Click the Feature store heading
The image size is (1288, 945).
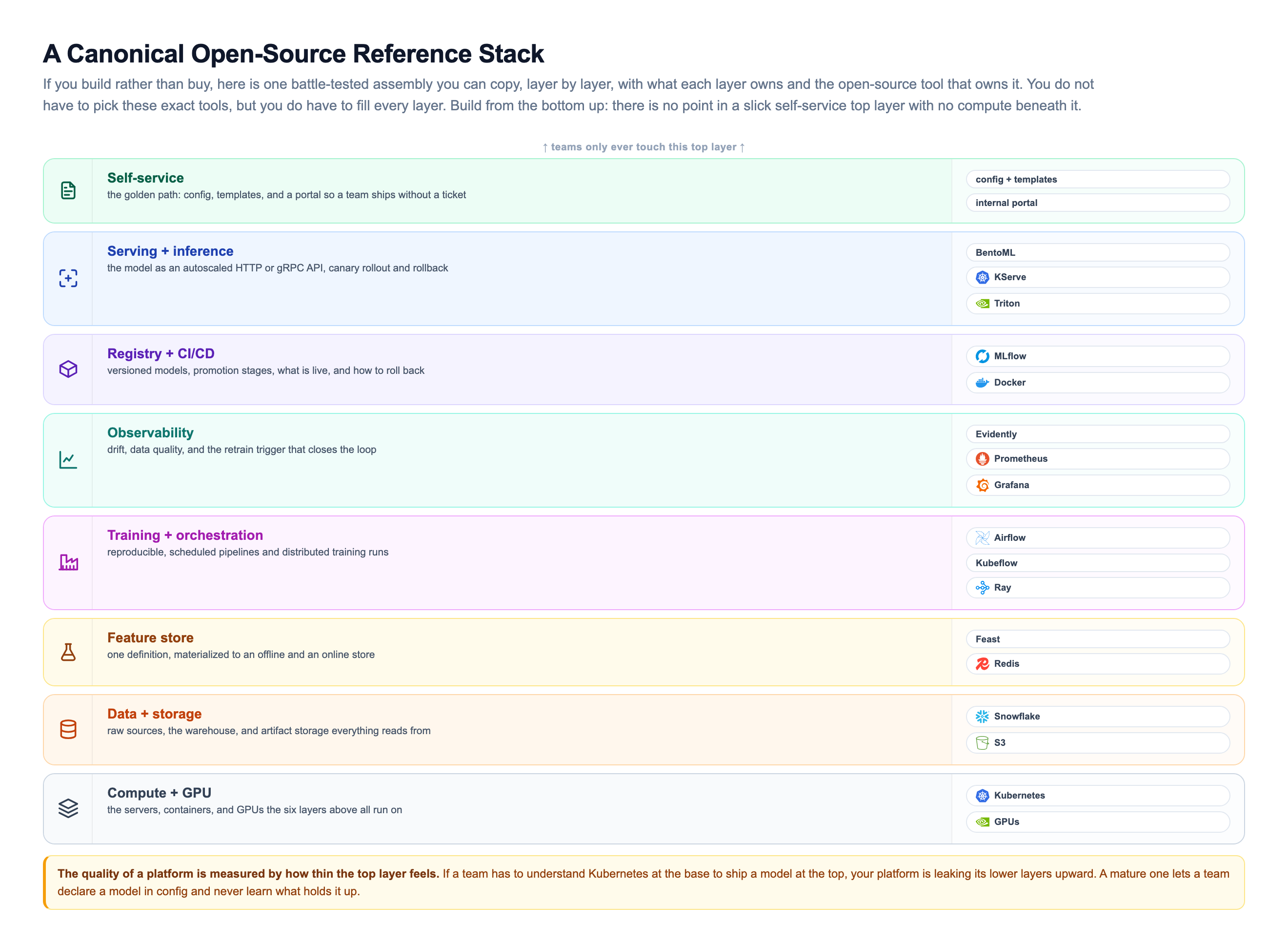[x=150, y=637]
